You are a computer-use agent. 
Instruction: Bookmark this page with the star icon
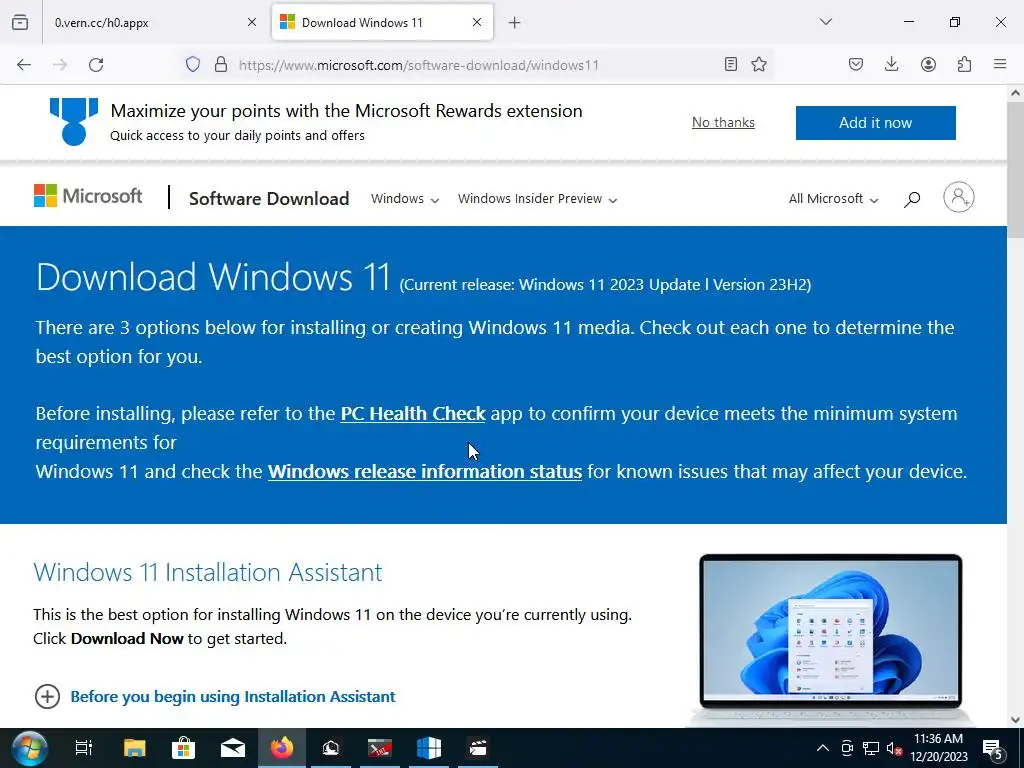759,64
